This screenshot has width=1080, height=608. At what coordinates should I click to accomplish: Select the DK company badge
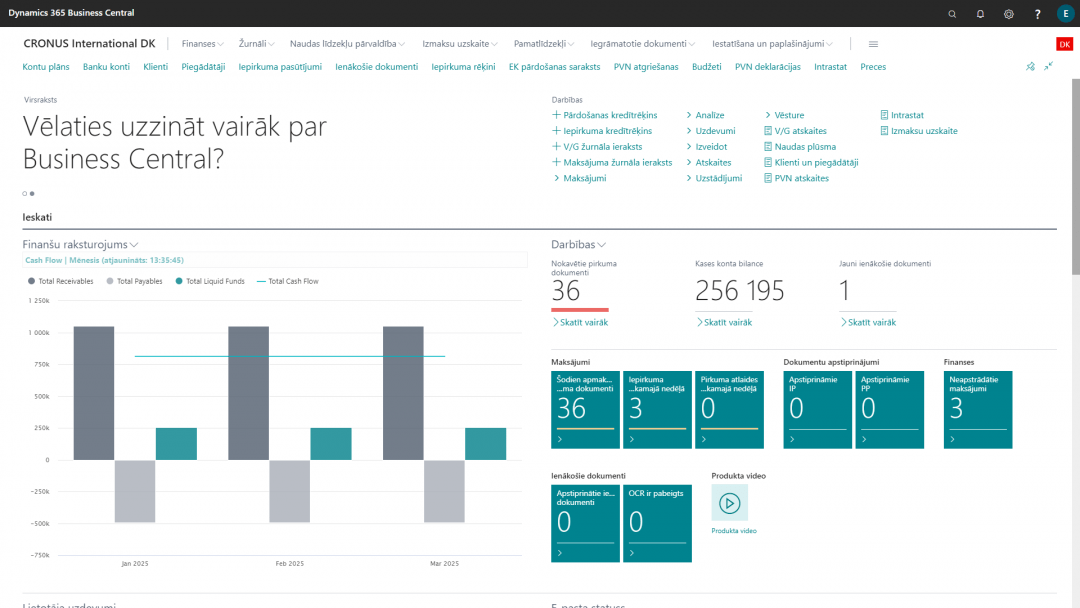click(1064, 44)
